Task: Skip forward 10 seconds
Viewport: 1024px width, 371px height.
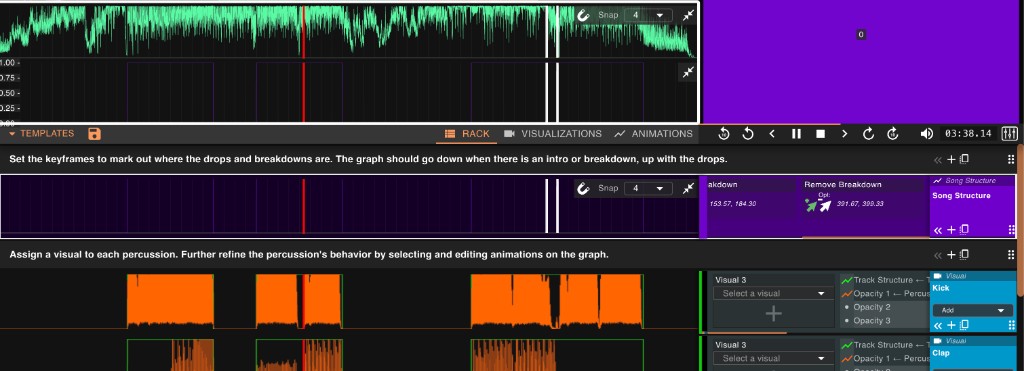Action: tap(893, 134)
